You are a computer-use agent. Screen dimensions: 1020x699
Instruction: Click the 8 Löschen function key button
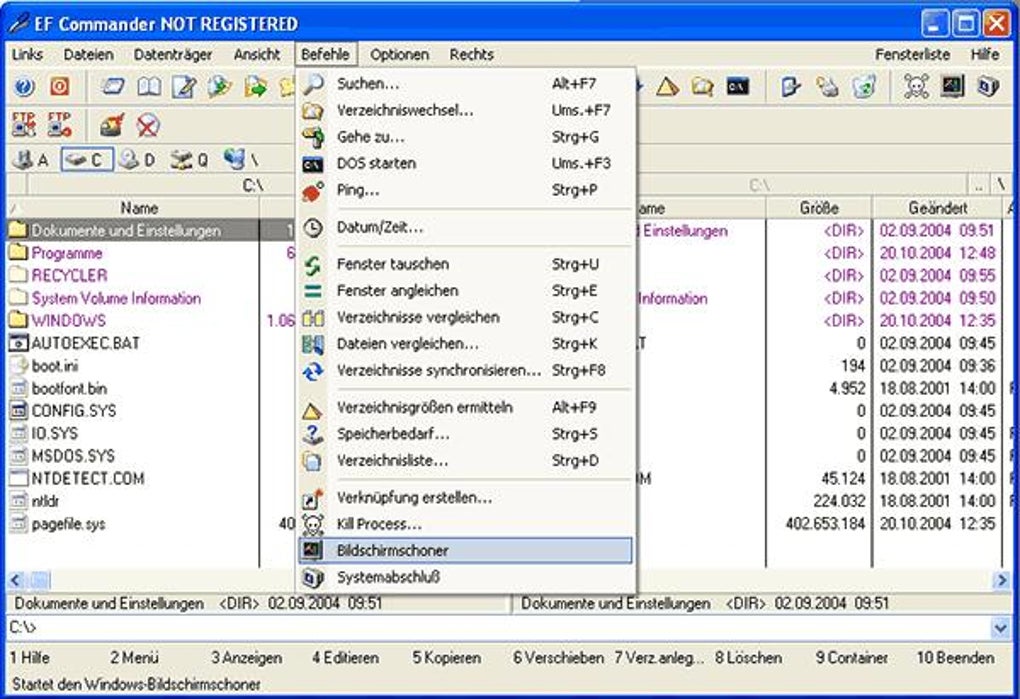point(749,658)
